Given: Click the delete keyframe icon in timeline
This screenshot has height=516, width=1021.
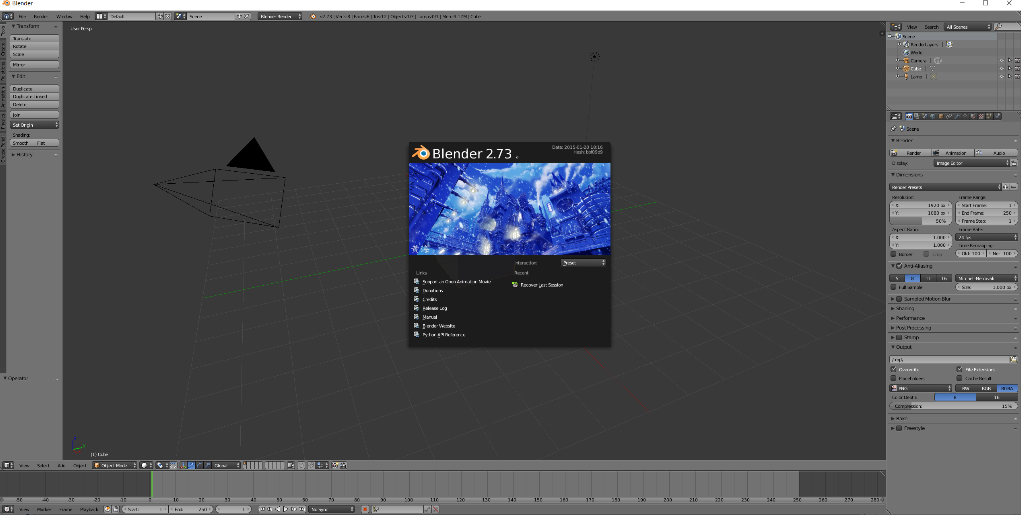Looking at the screenshot, I should point(436,509).
